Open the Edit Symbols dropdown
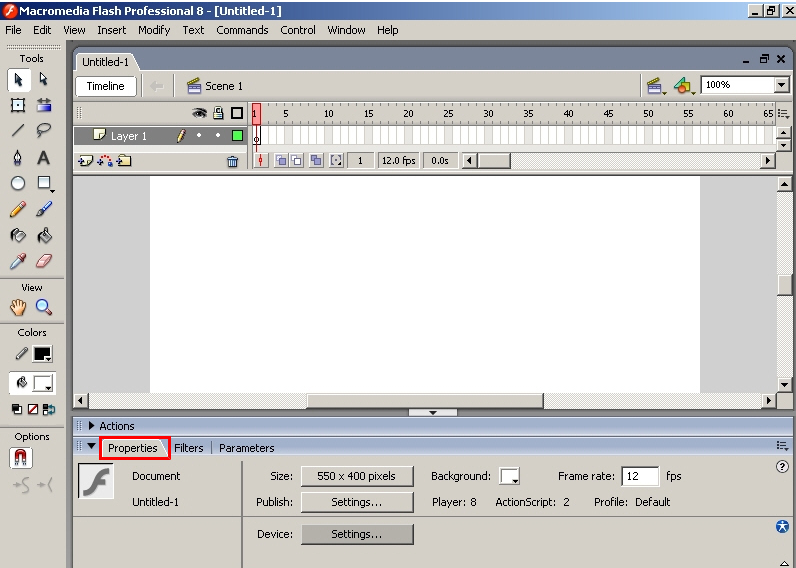 coord(684,86)
